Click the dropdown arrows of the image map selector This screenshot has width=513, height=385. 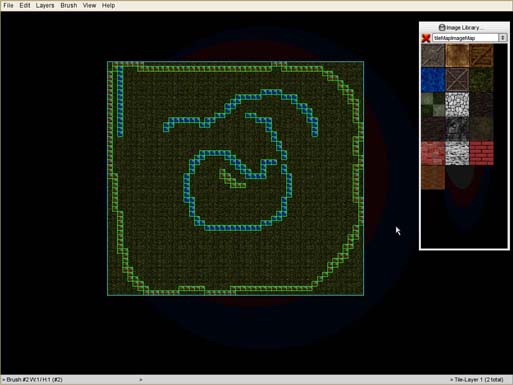503,38
